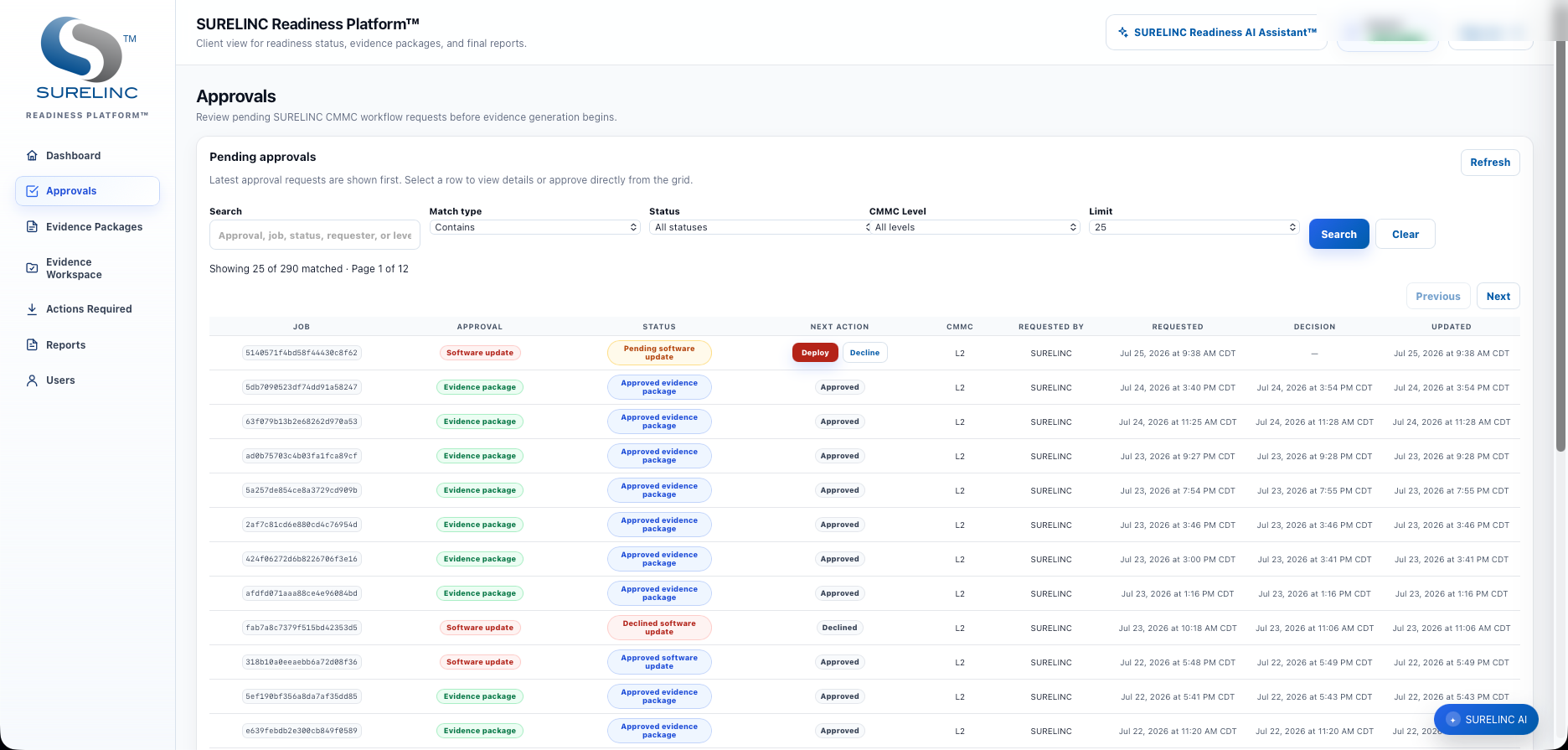
Task: Click the Reports document icon
Action: (x=32, y=345)
